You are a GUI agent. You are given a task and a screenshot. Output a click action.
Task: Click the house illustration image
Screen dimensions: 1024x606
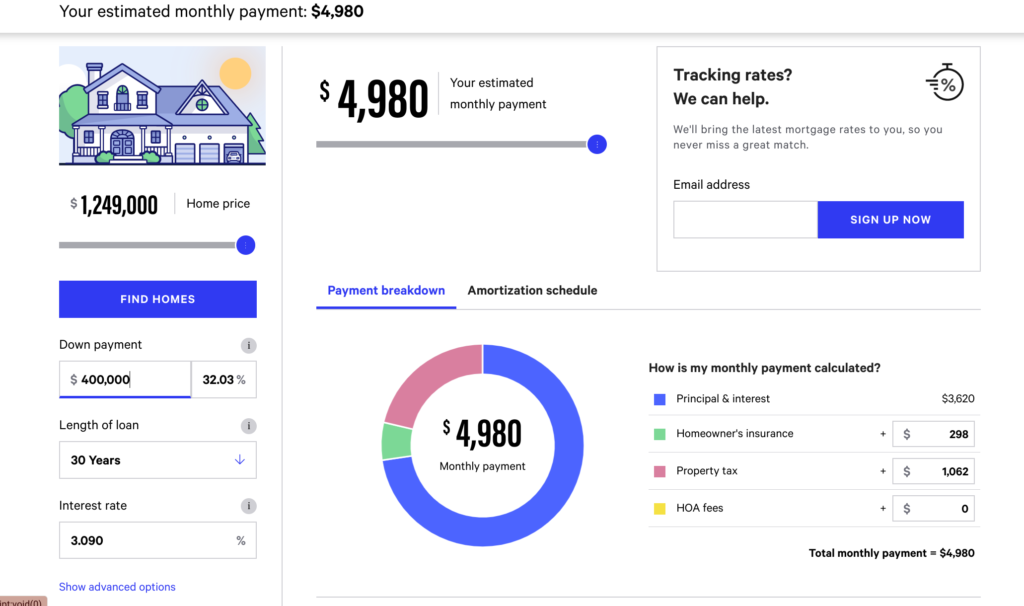pos(162,106)
